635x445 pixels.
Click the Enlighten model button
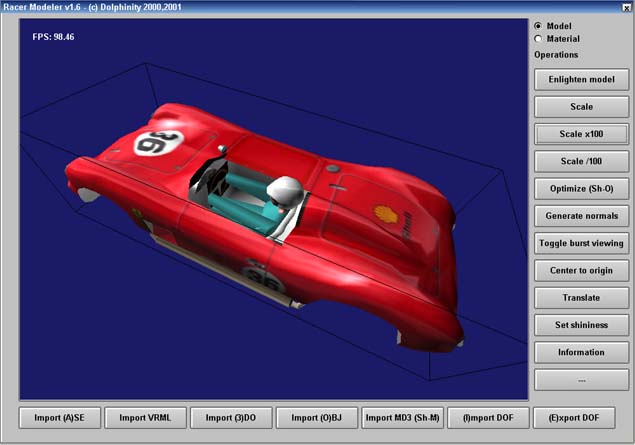pyautogui.click(x=581, y=79)
